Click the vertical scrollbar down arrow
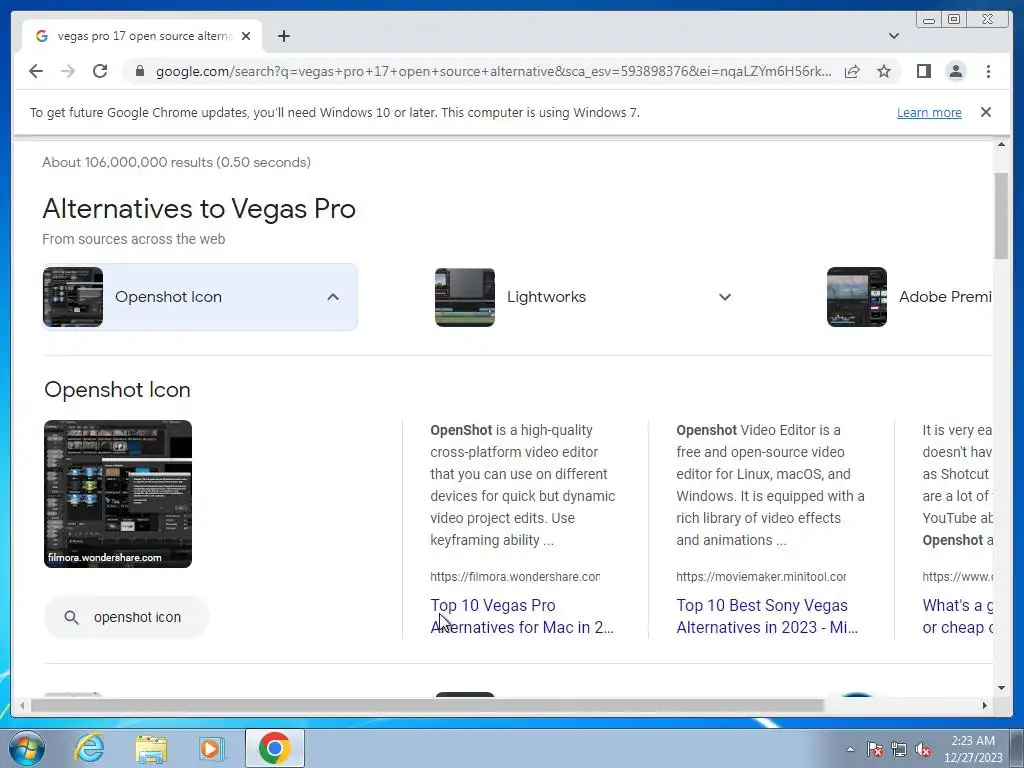Screen dimensions: 1024x768 click(x=1001, y=688)
